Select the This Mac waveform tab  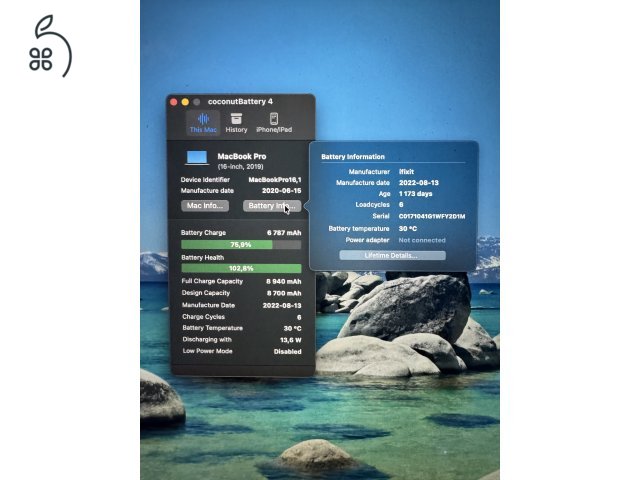coord(203,123)
